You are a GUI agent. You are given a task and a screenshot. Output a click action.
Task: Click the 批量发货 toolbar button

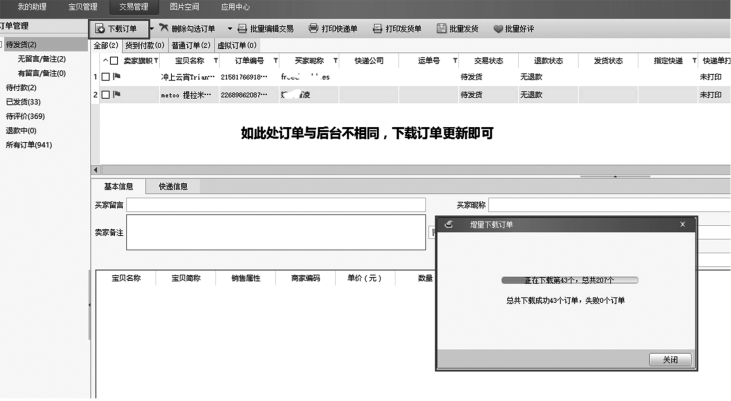pos(457,29)
